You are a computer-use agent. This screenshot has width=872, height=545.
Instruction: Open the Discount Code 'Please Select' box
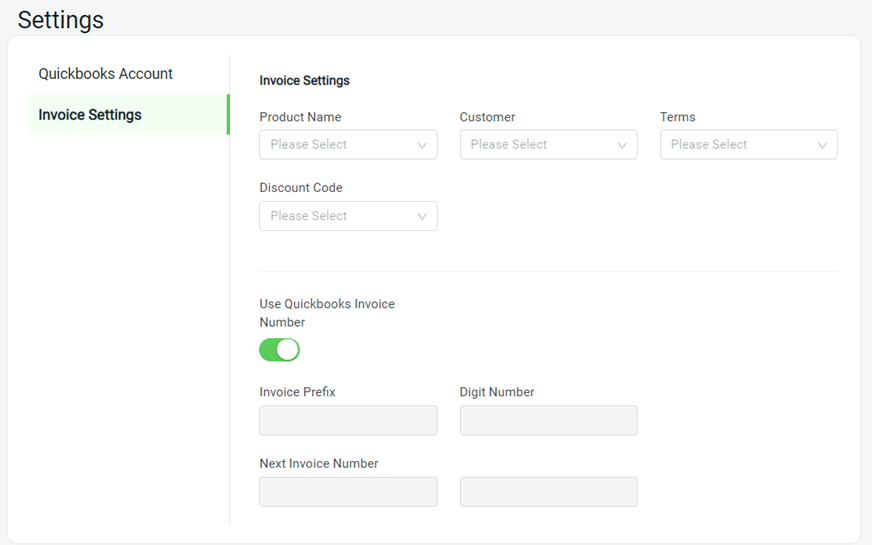pos(348,216)
